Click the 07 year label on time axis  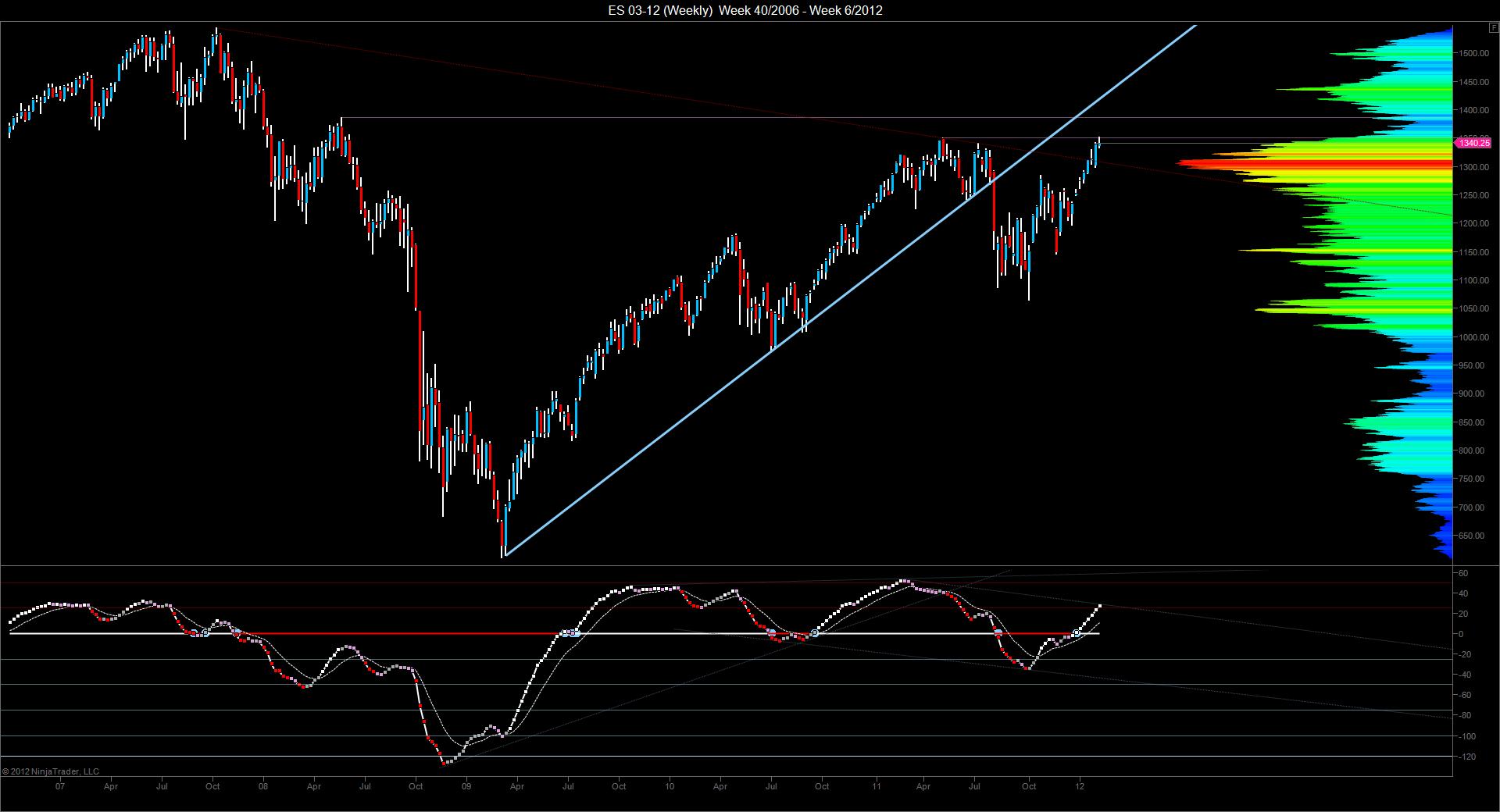pos(60,786)
